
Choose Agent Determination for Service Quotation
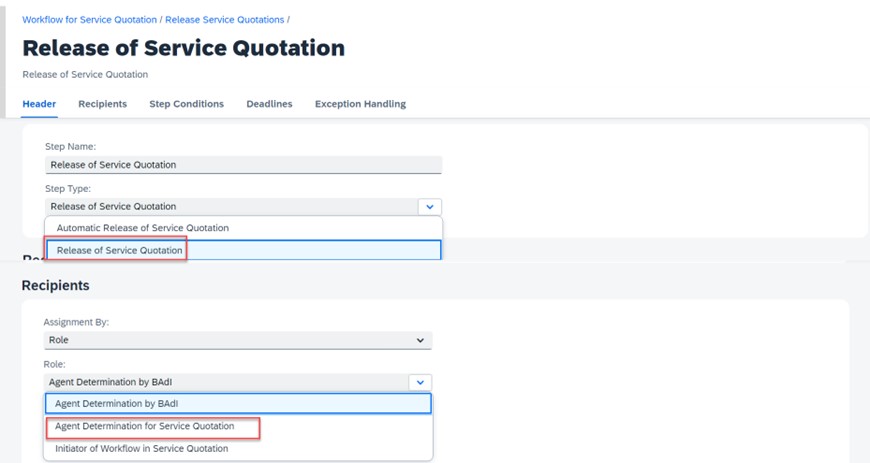238,426
